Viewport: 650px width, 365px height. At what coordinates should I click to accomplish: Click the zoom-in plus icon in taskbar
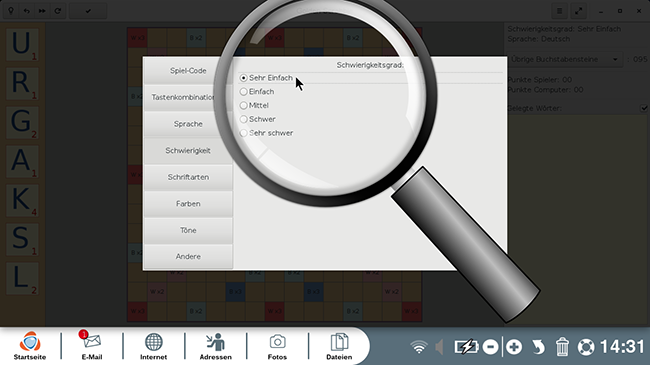(514, 347)
